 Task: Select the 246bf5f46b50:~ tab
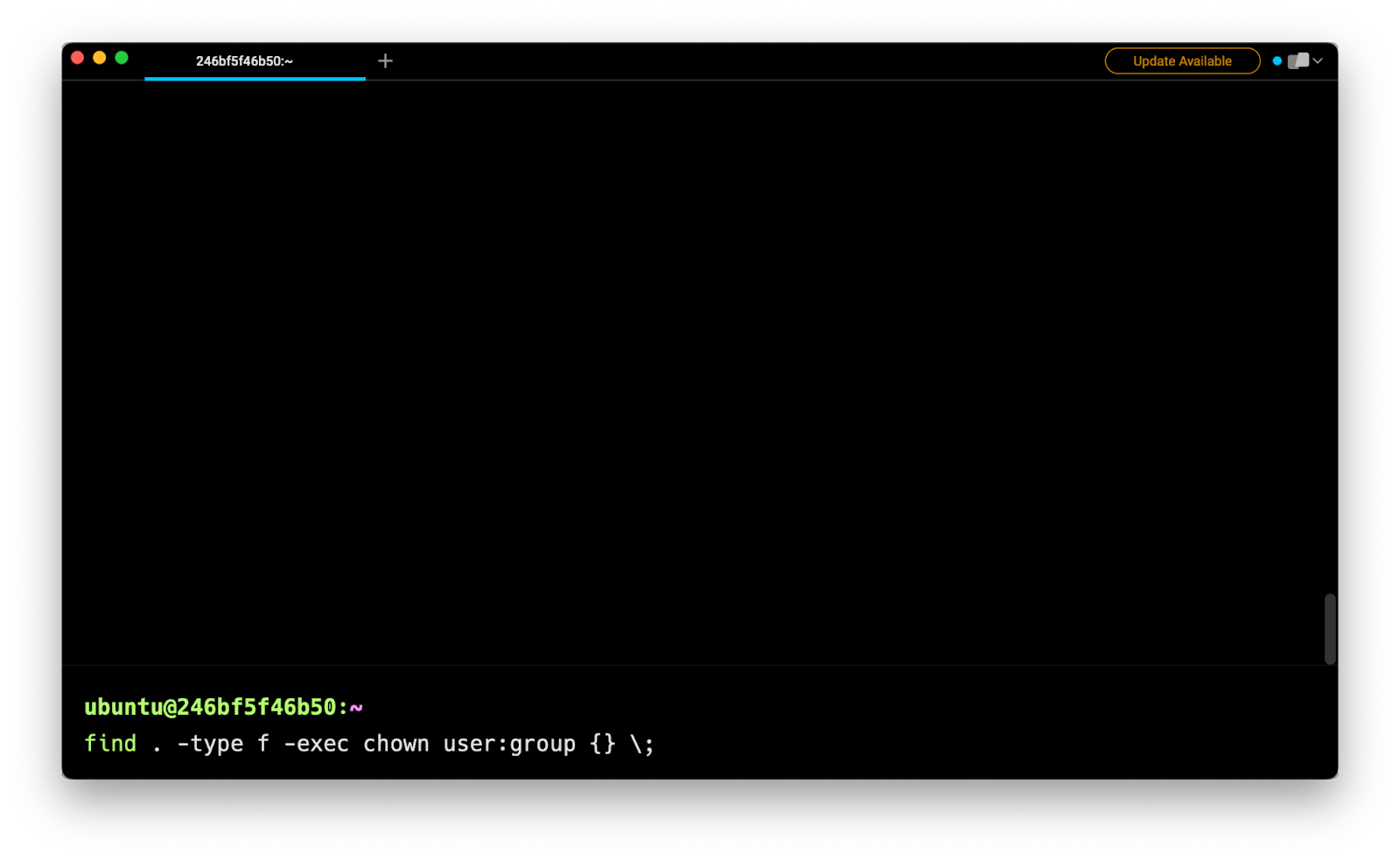click(245, 61)
